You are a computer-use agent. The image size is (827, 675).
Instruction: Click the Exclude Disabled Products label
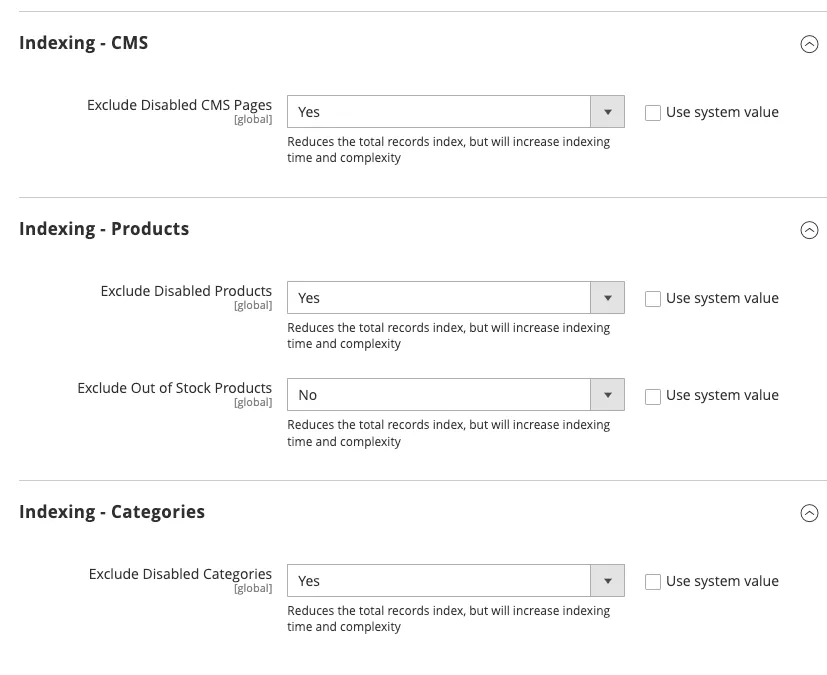click(186, 291)
